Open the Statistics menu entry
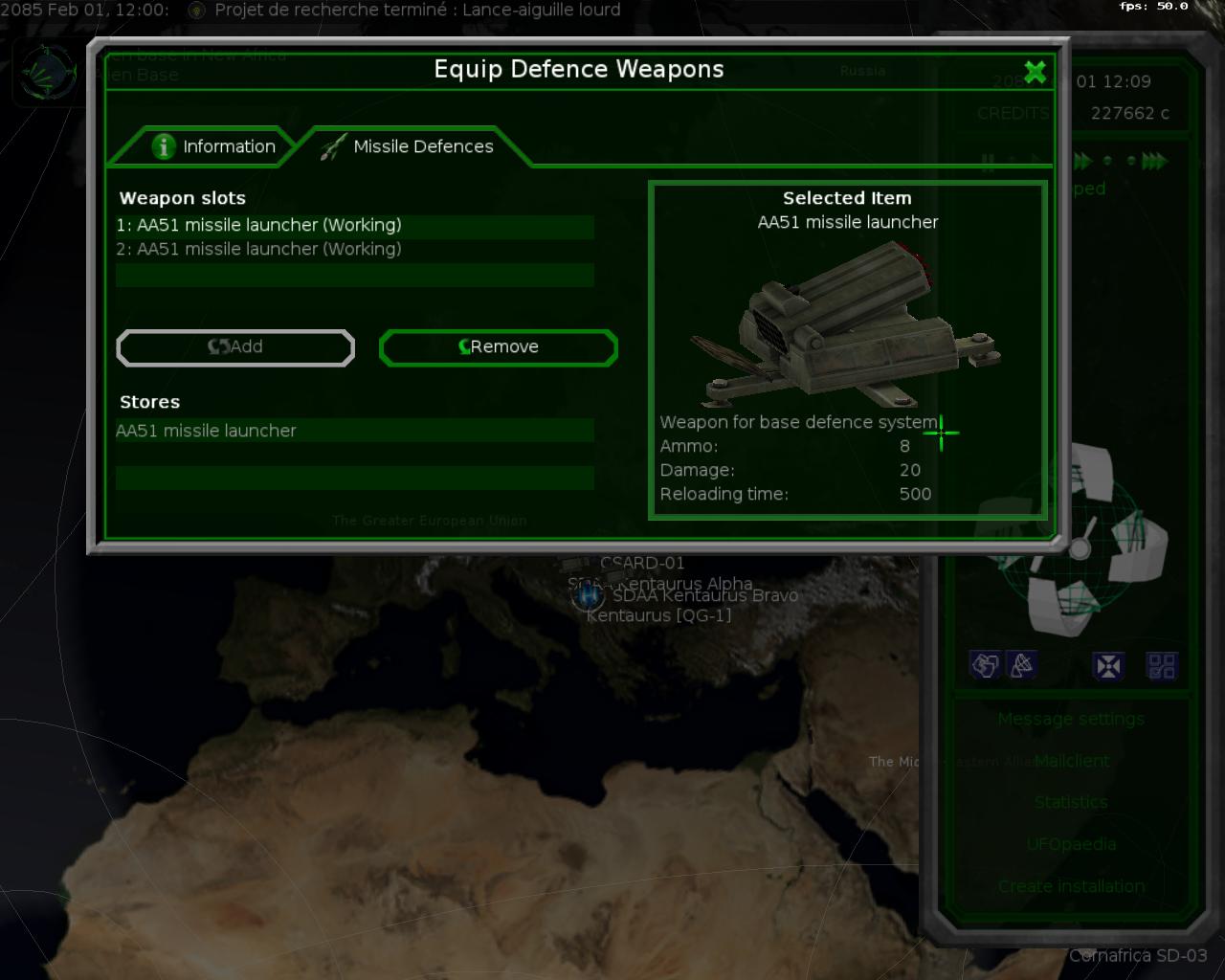The width and height of the screenshot is (1225, 980). click(1071, 802)
